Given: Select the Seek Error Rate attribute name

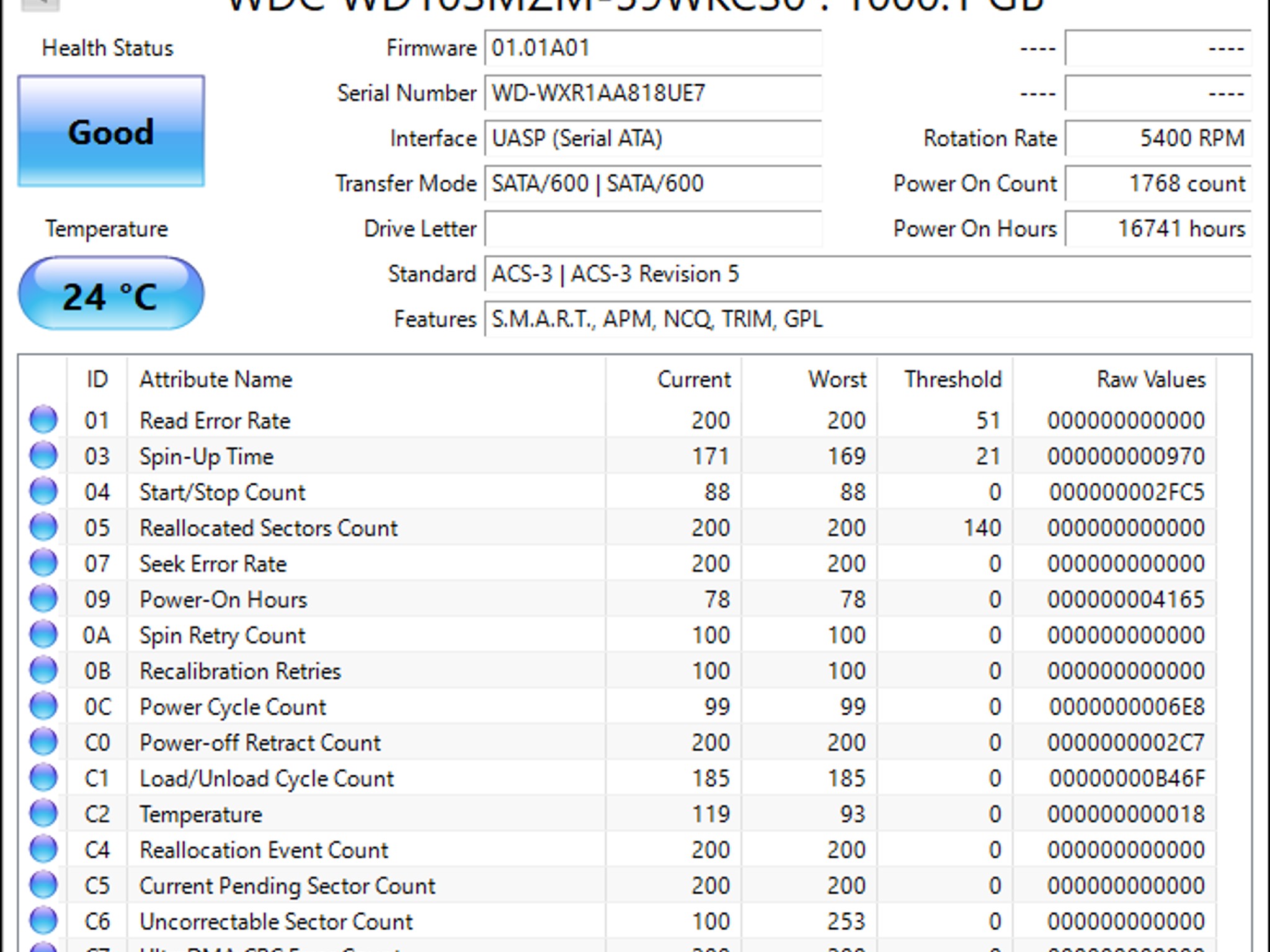Looking at the screenshot, I should (x=213, y=564).
